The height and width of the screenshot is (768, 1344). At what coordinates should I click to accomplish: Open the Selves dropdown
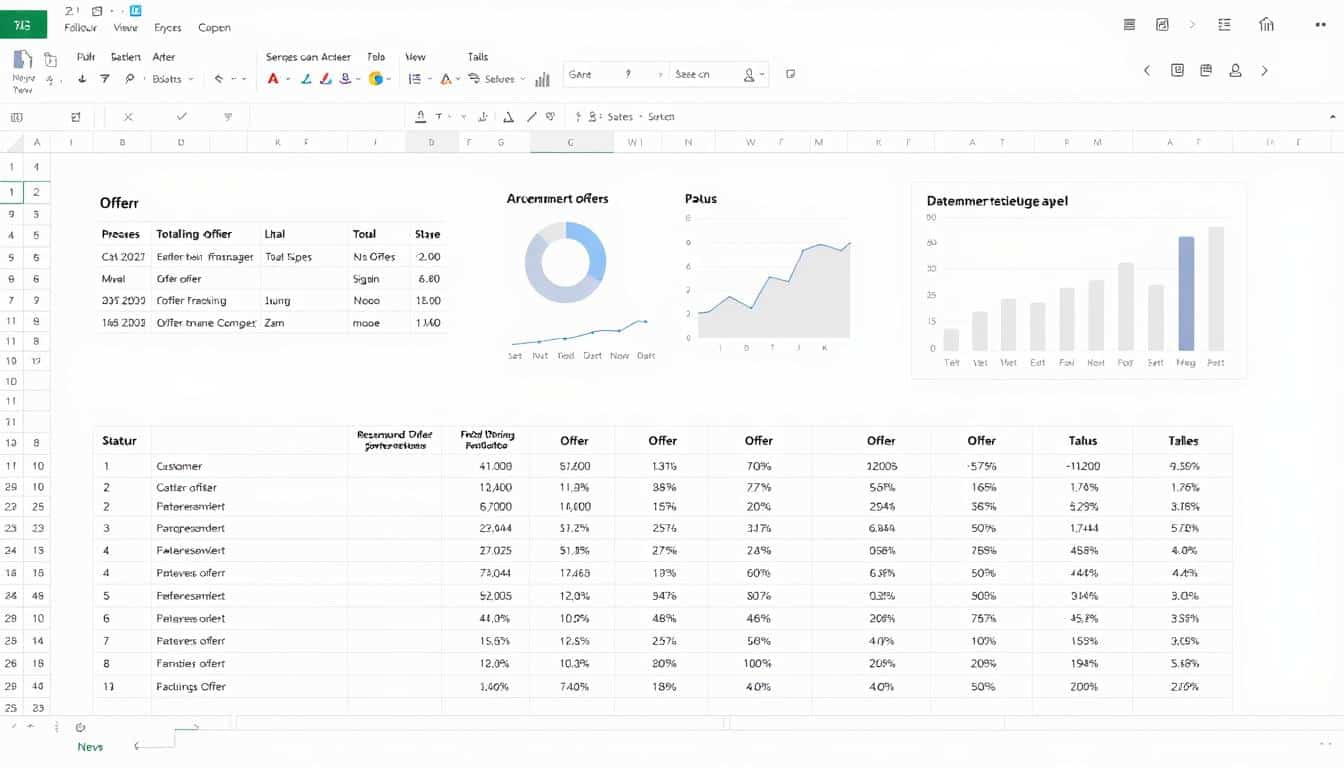point(498,79)
